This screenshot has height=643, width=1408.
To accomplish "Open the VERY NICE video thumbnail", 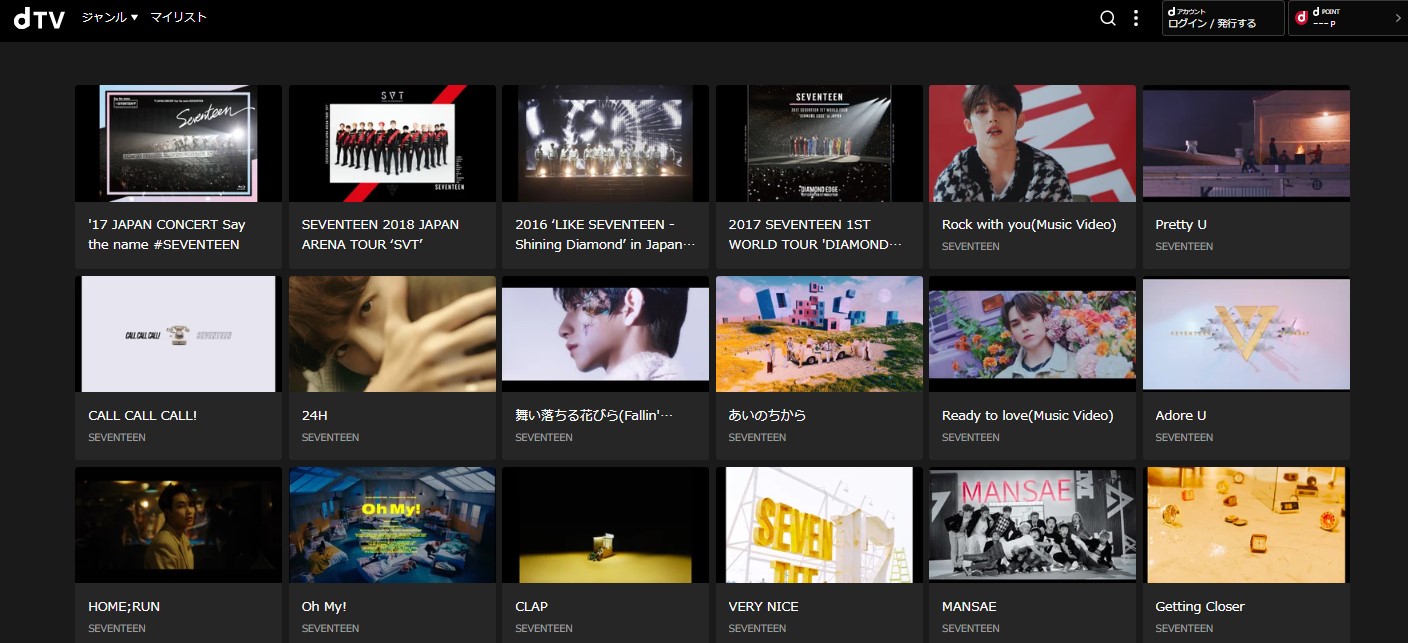I will (x=819, y=525).
